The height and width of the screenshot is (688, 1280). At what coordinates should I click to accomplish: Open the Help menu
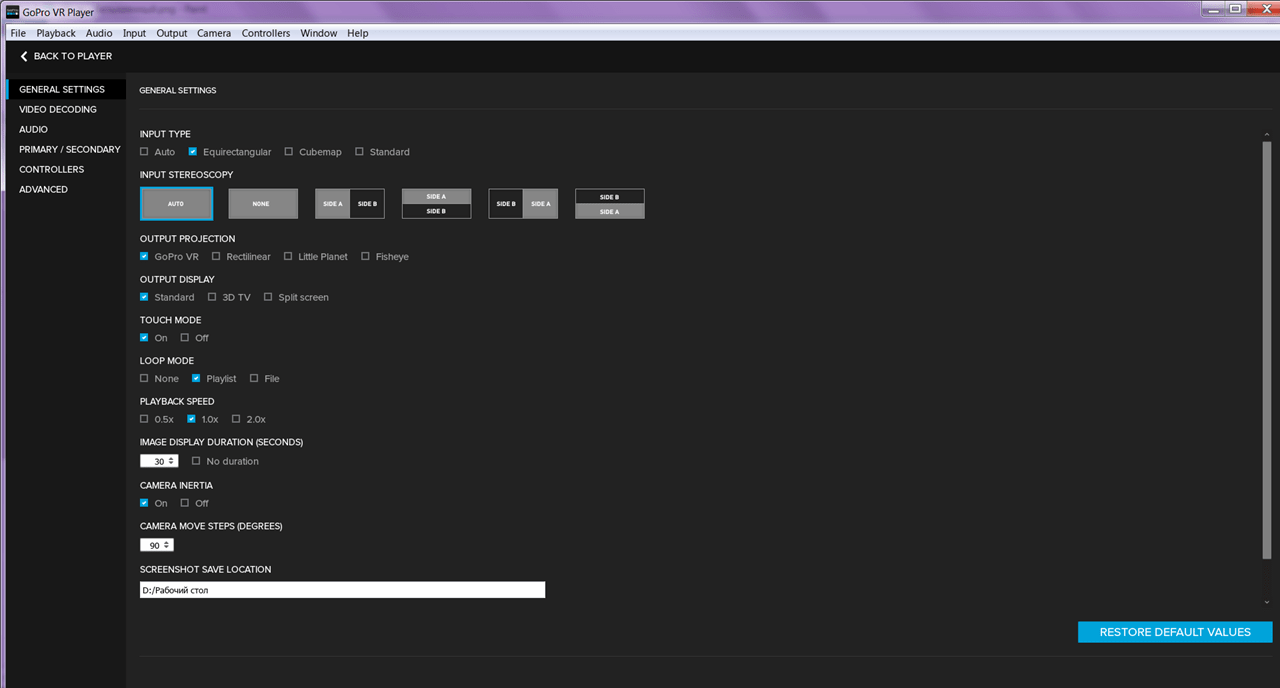tap(358, 33)
